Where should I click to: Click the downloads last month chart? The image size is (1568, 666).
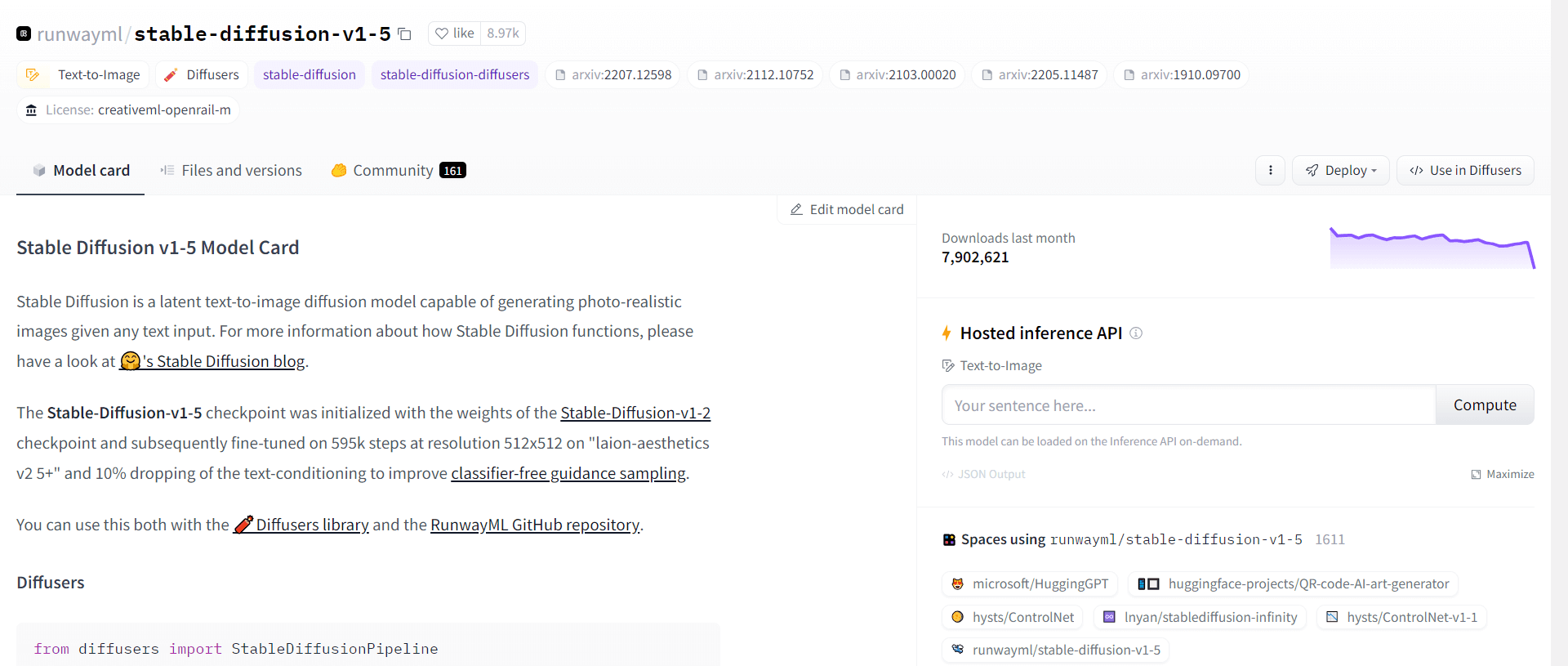tap(1432, 248)
